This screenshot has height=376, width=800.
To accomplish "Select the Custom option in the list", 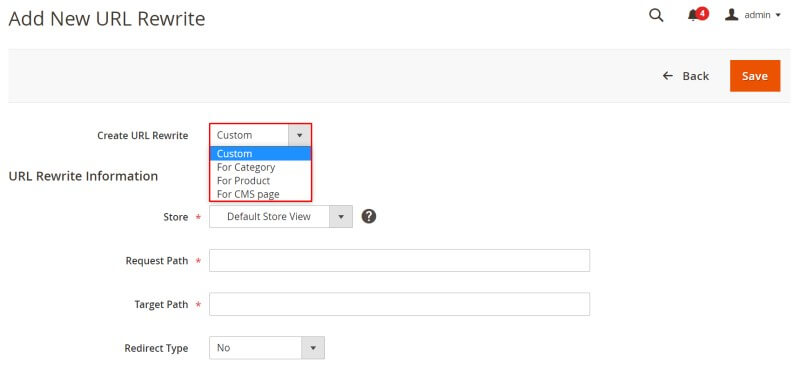I will 260,154.
